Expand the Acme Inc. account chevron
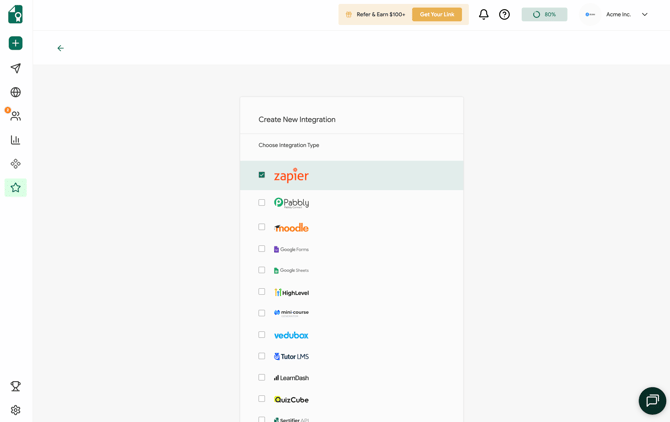The width and height of the screenshot is (670, 422). click(644, 15)
